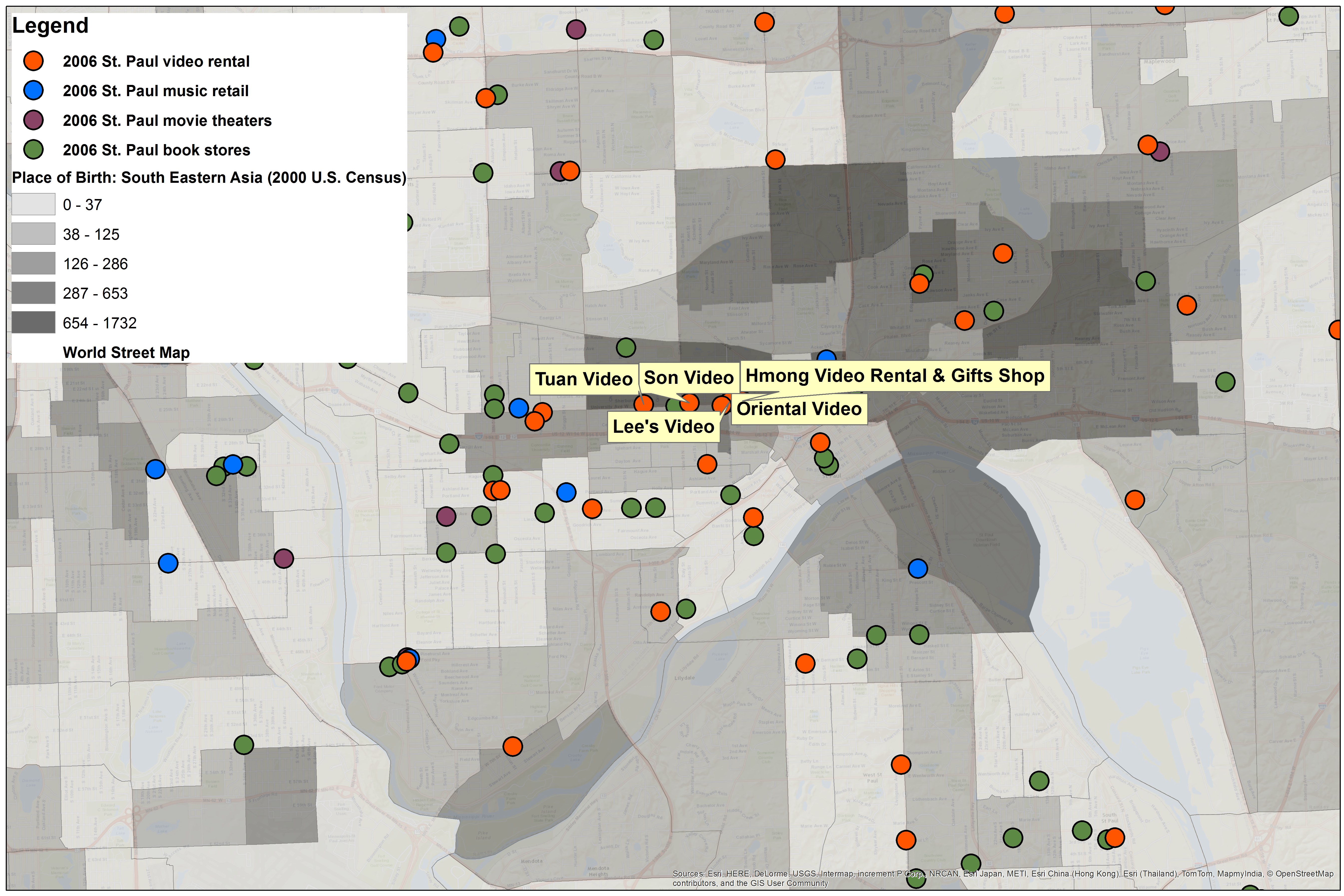This screenshot has width=1344, height=896.
Task: Click the 126 - 286 legend swatch
Action: (34, 263)
